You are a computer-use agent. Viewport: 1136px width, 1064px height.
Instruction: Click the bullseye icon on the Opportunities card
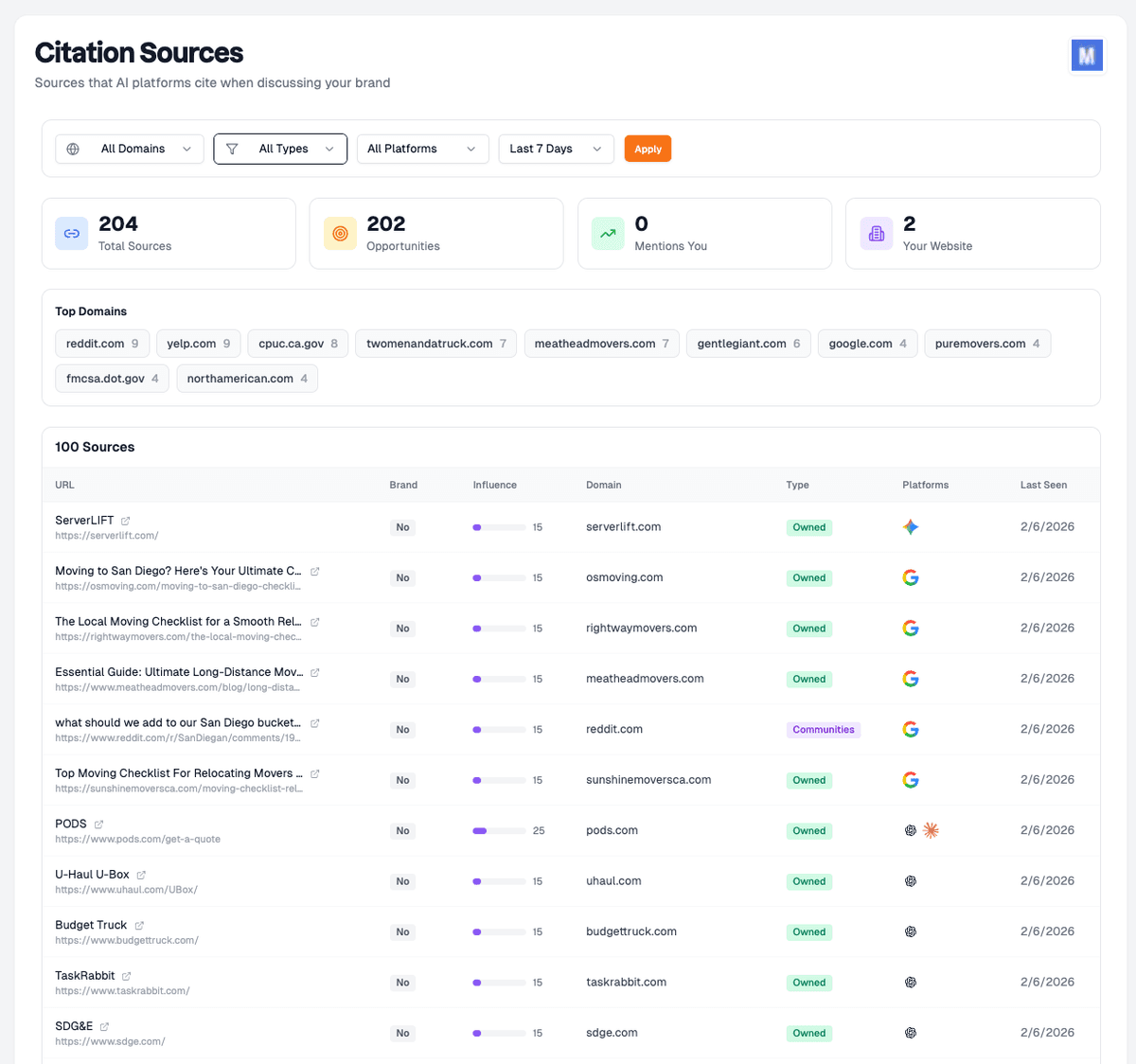click(339, 233)
